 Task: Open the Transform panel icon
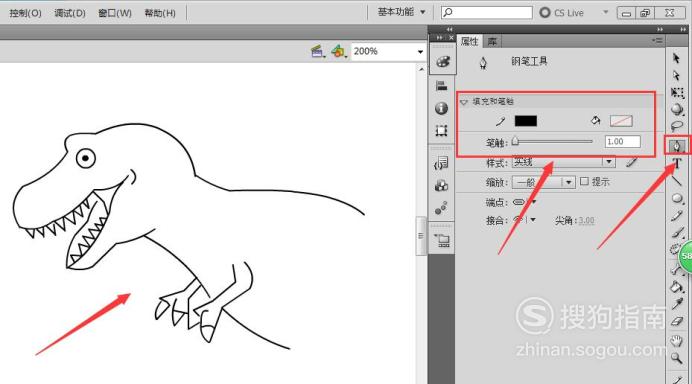(441, 130)
